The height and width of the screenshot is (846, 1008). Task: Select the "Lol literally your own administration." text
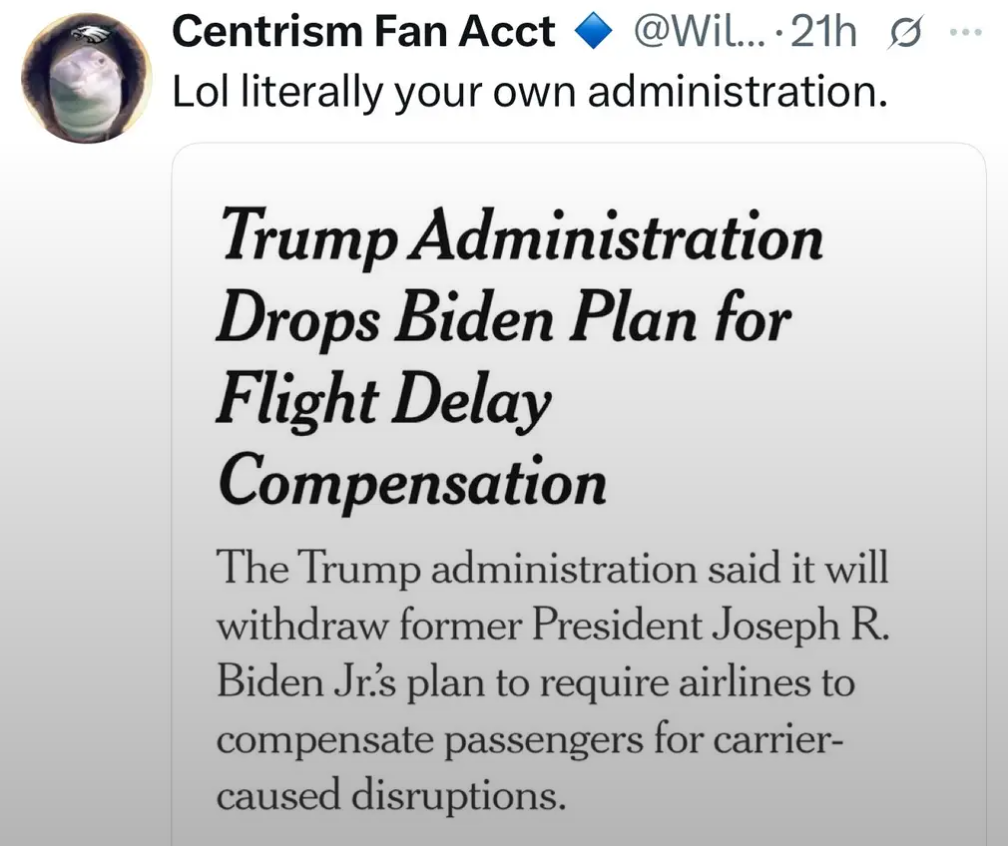[530, 92]
